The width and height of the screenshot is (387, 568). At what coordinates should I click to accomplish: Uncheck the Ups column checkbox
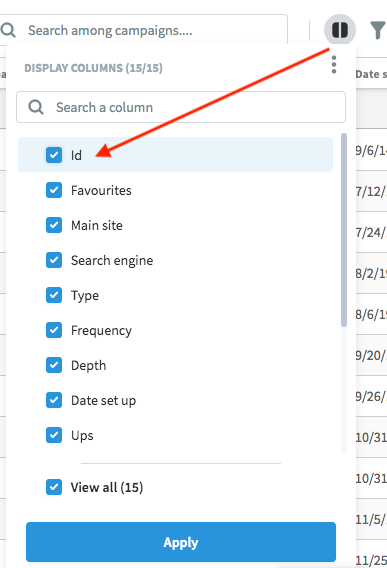pos(54,435)
